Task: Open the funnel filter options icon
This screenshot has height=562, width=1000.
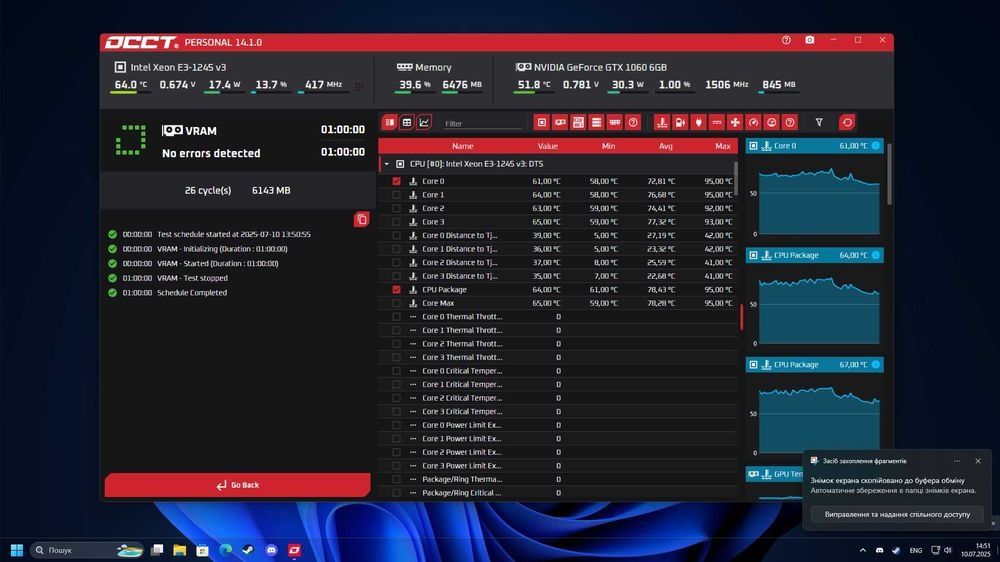Action: [819, 122]
